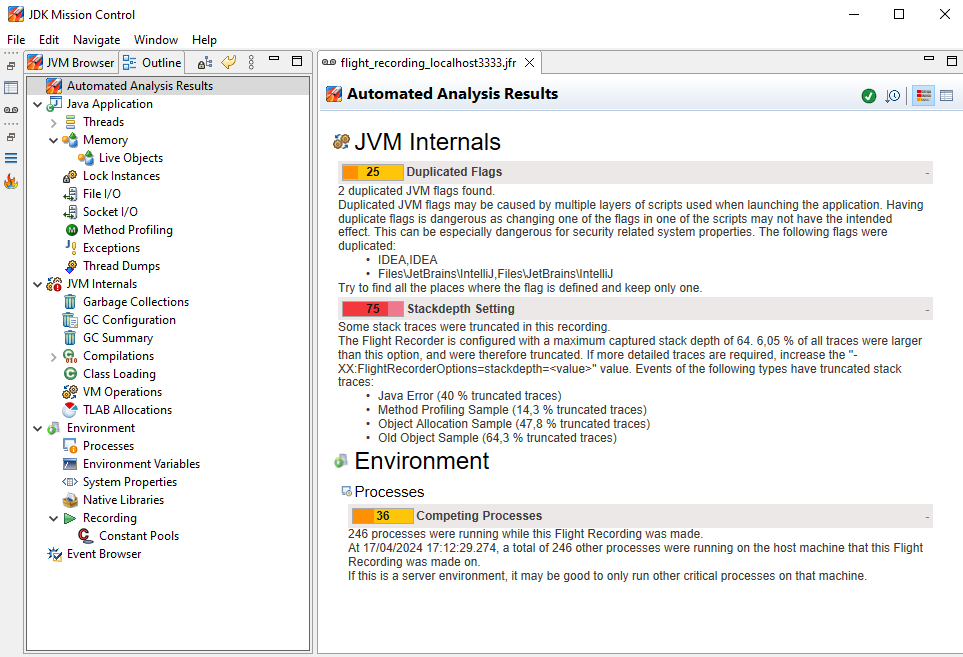Open the Event Browser page
Screen dimensions: 963x657
tap(104, 554)
